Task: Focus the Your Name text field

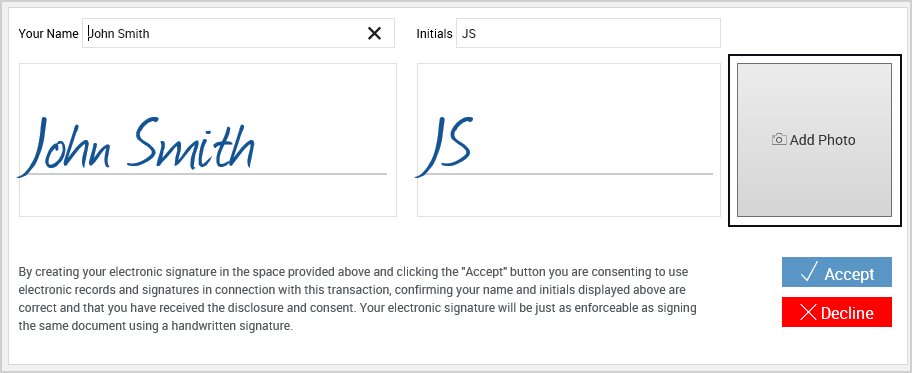Action: 238,33
